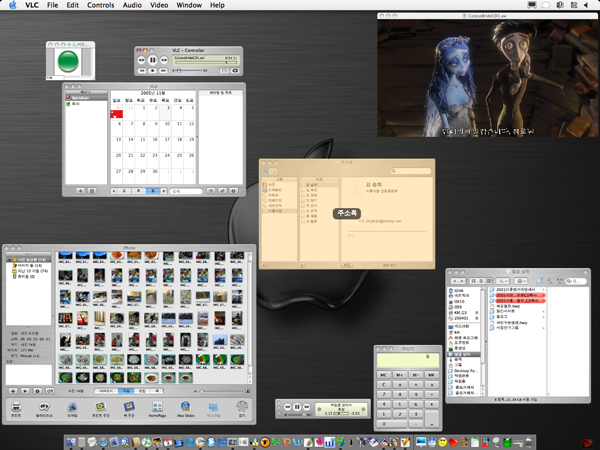Skip to previous item in VLC Controller
Viewport: 600px width, 450px height.
(142, 71)
